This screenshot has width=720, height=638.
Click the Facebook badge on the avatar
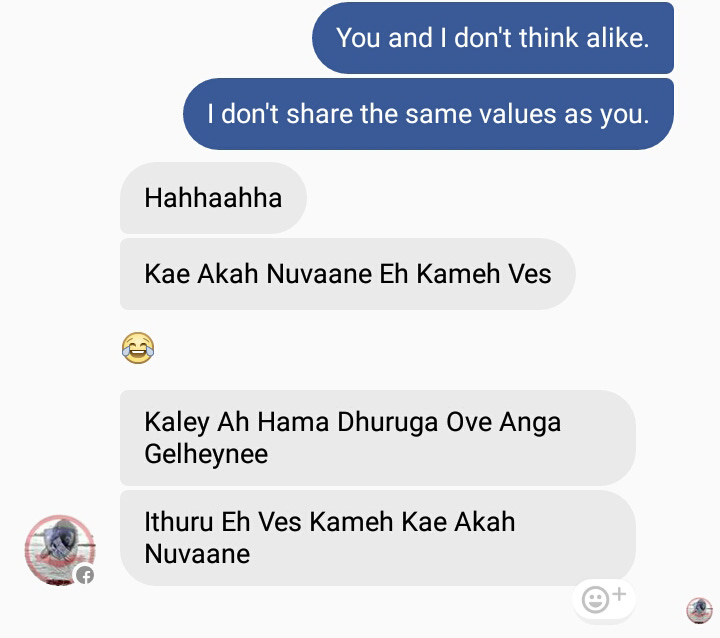coord(85,575)
